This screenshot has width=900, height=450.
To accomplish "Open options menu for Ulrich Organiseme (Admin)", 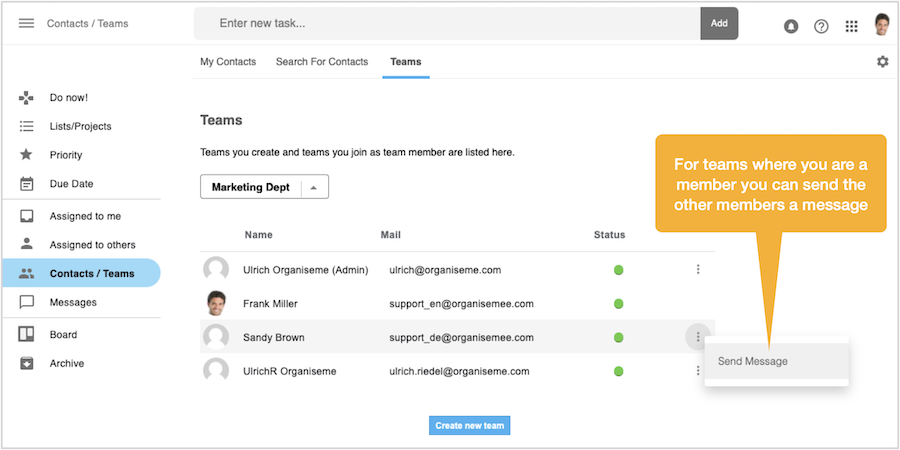I will (698, 269).
